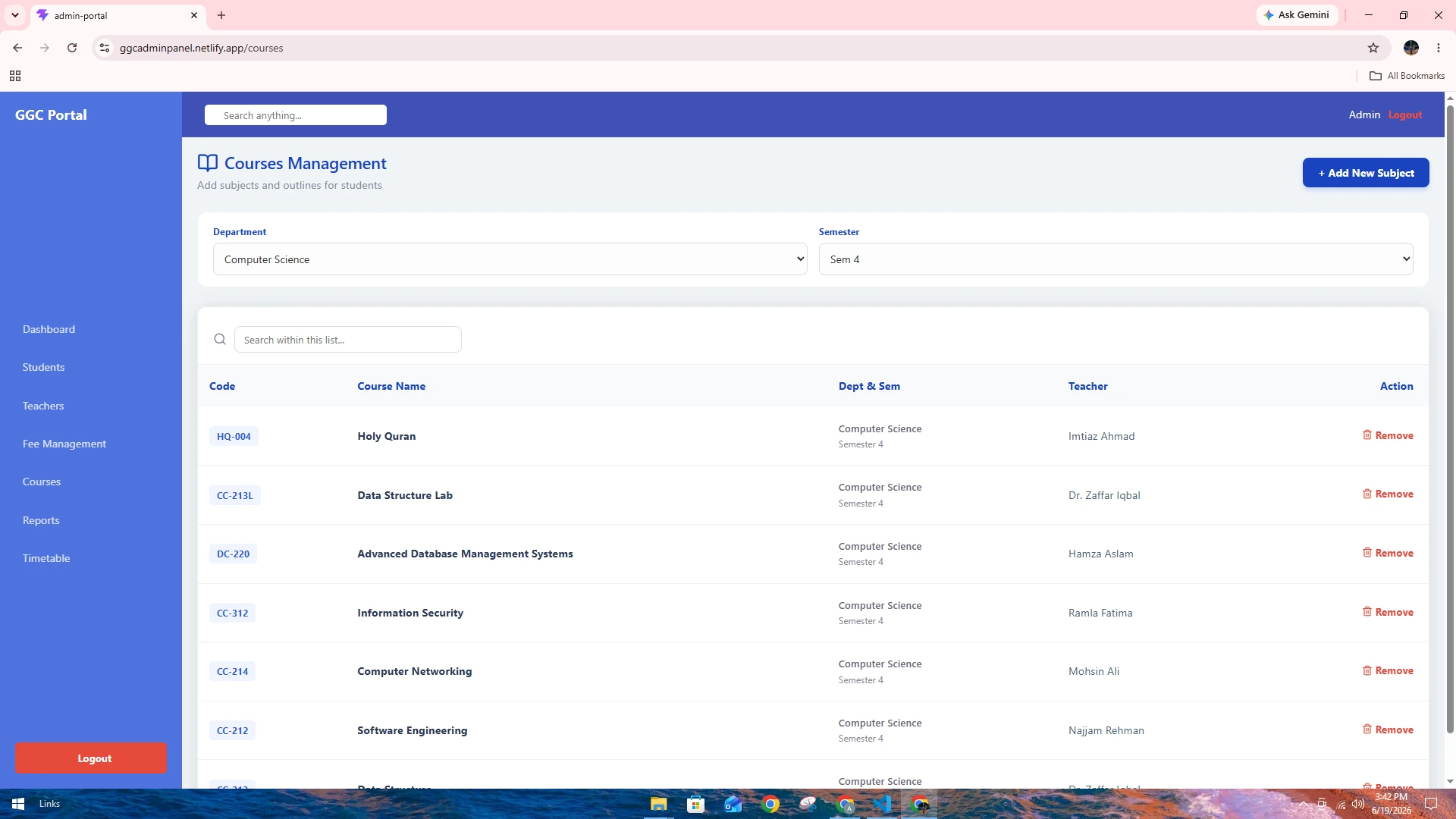Go to the Timetable sidebar item

click(46, 558)
